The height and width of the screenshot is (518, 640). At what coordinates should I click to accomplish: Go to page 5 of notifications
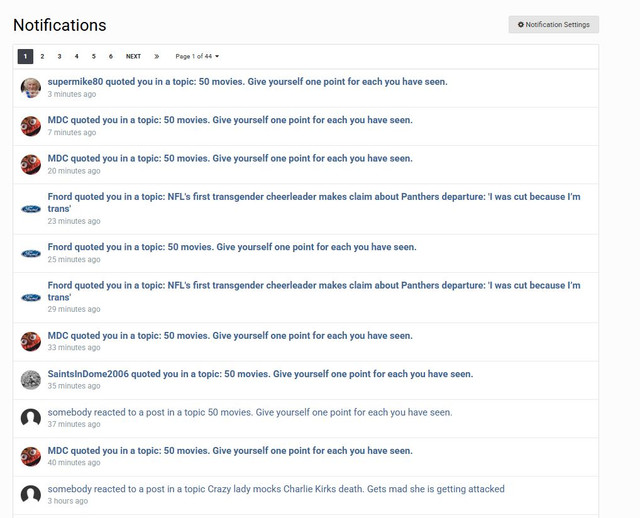(93, 56)
